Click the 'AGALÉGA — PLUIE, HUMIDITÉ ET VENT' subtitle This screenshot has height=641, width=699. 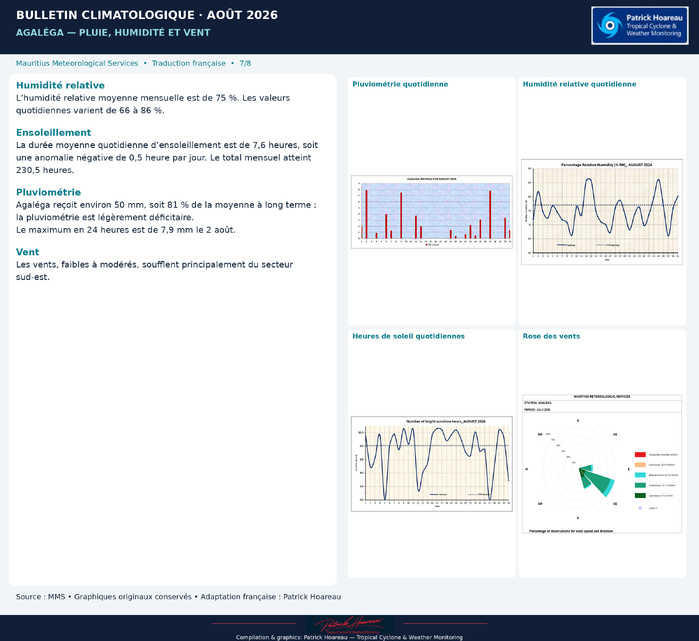tap(113, 33)
